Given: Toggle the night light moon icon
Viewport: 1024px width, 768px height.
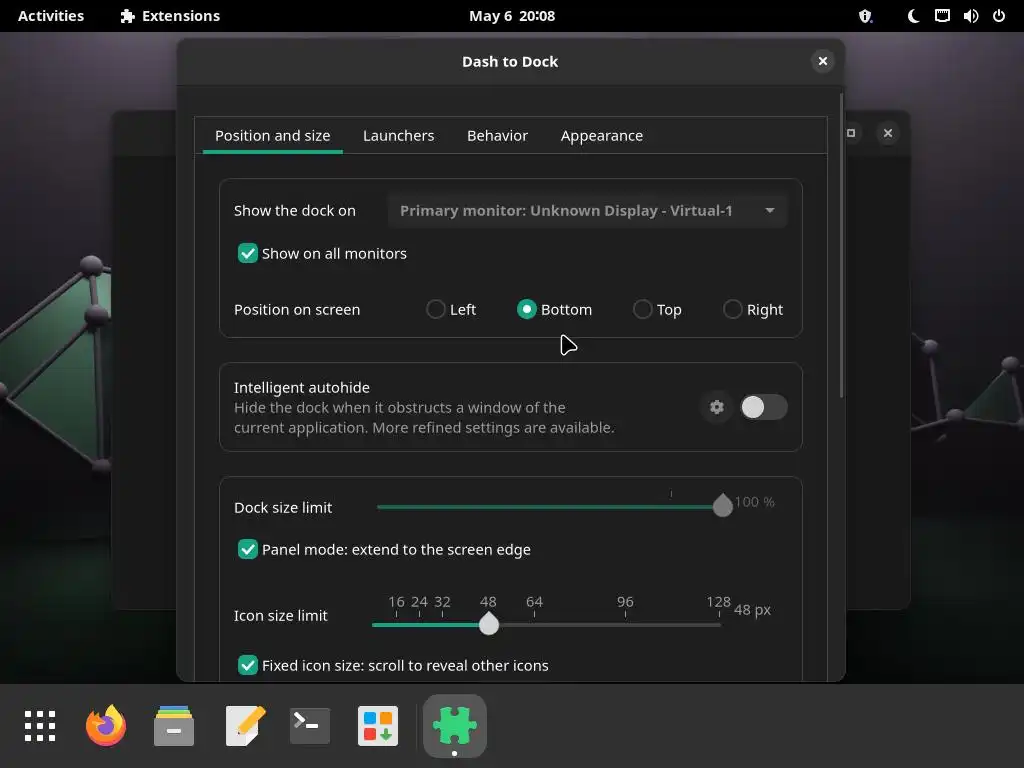Looking at the screenshot, I should point(913,16).
